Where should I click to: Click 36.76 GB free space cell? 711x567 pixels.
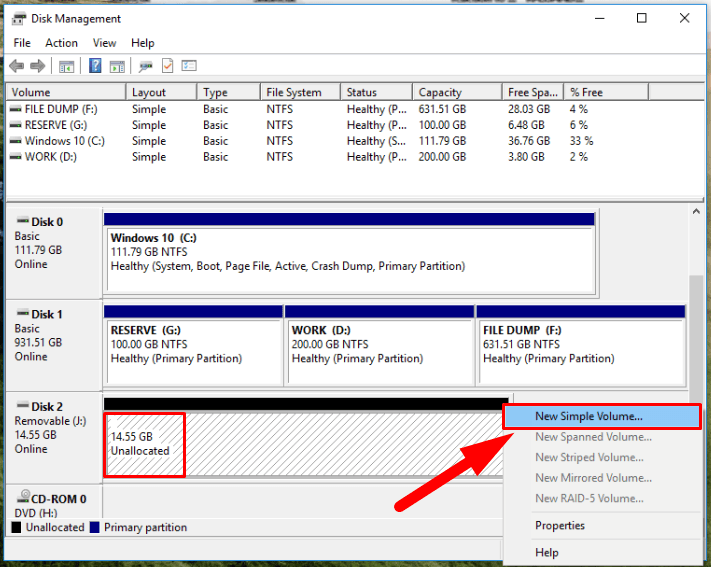[x=529, y=141]
